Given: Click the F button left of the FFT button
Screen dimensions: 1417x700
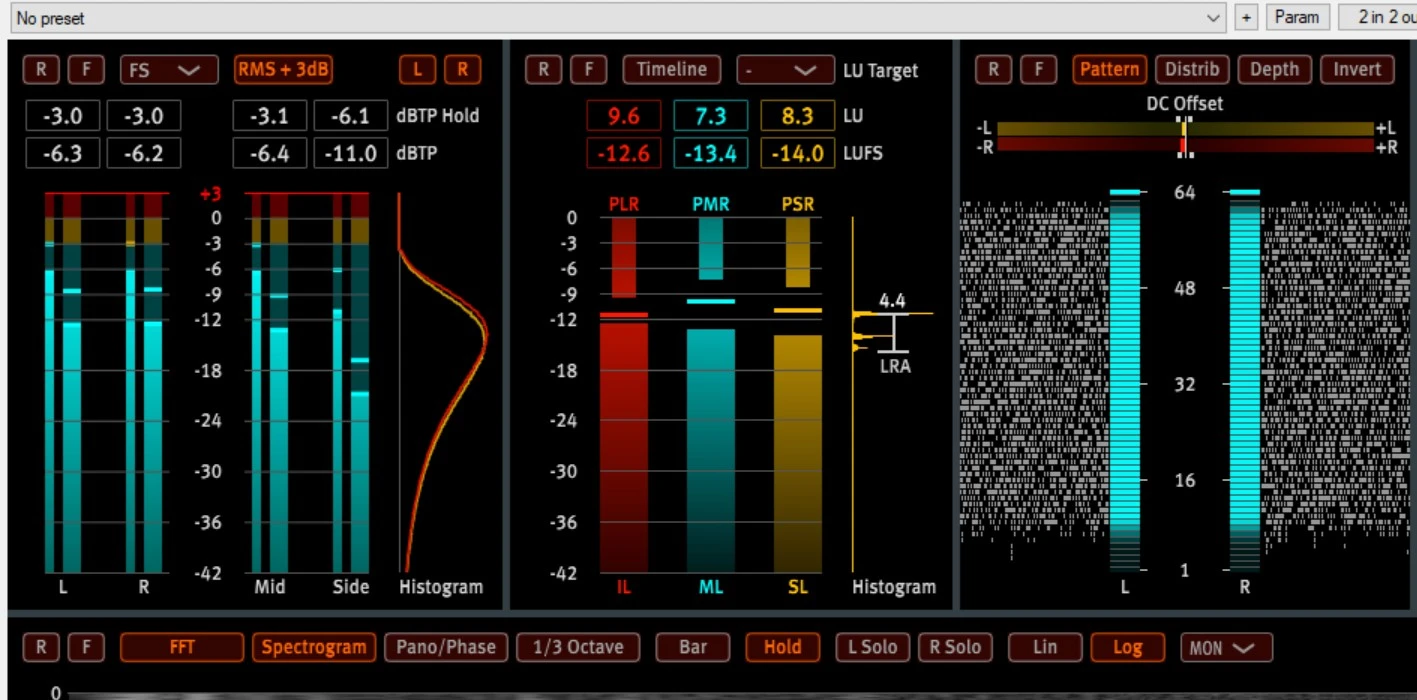Looking at the screenshot, I should click(x=86, y=647).
